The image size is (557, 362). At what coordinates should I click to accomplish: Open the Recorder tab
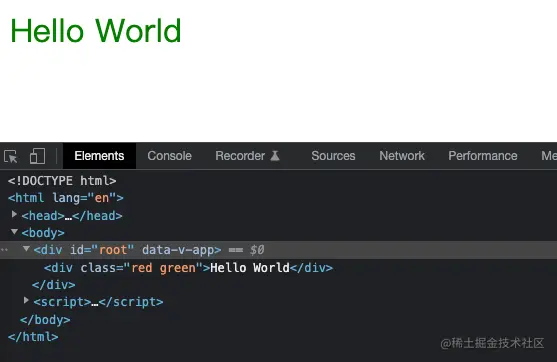coord(248,156)
